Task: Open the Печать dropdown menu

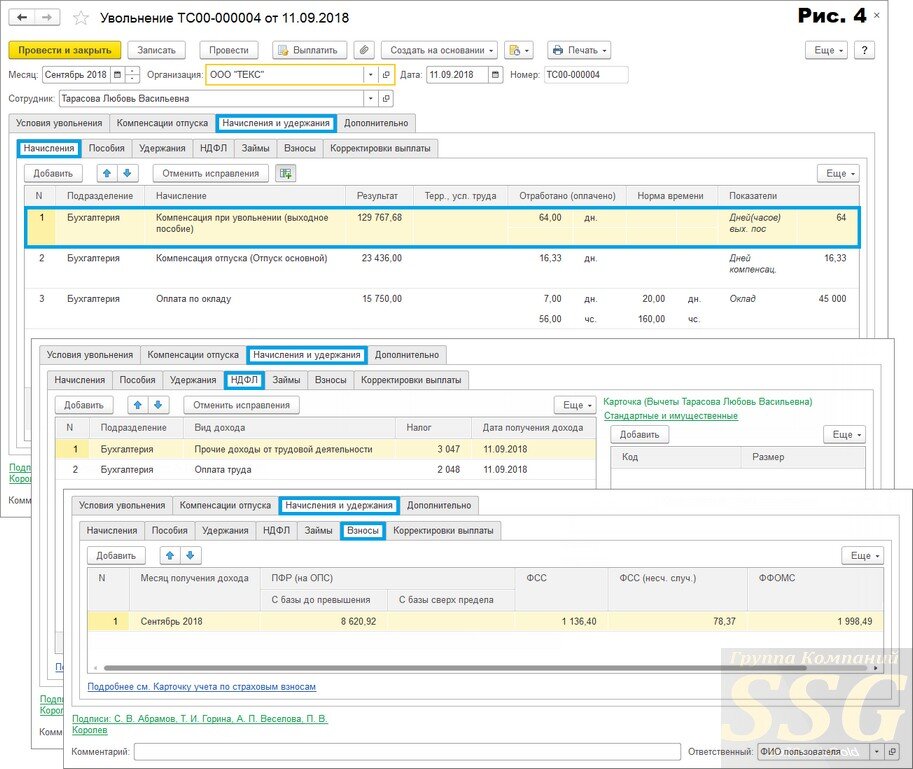Action: pos(579,50)
